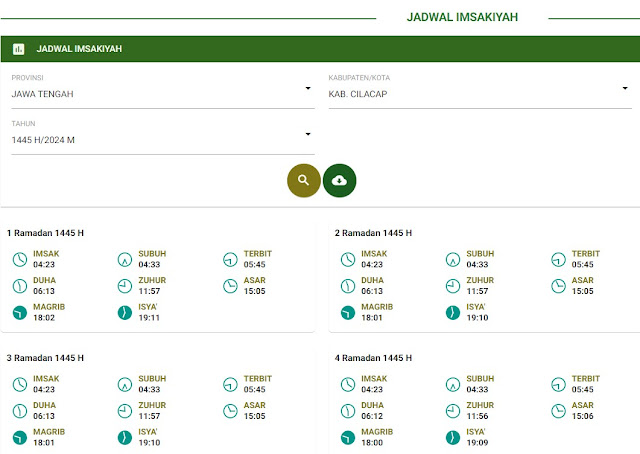Screen dimensions: 640x454
Task: Click Subuh clock icon for 1 Ramadan
Action: point(125,259)
